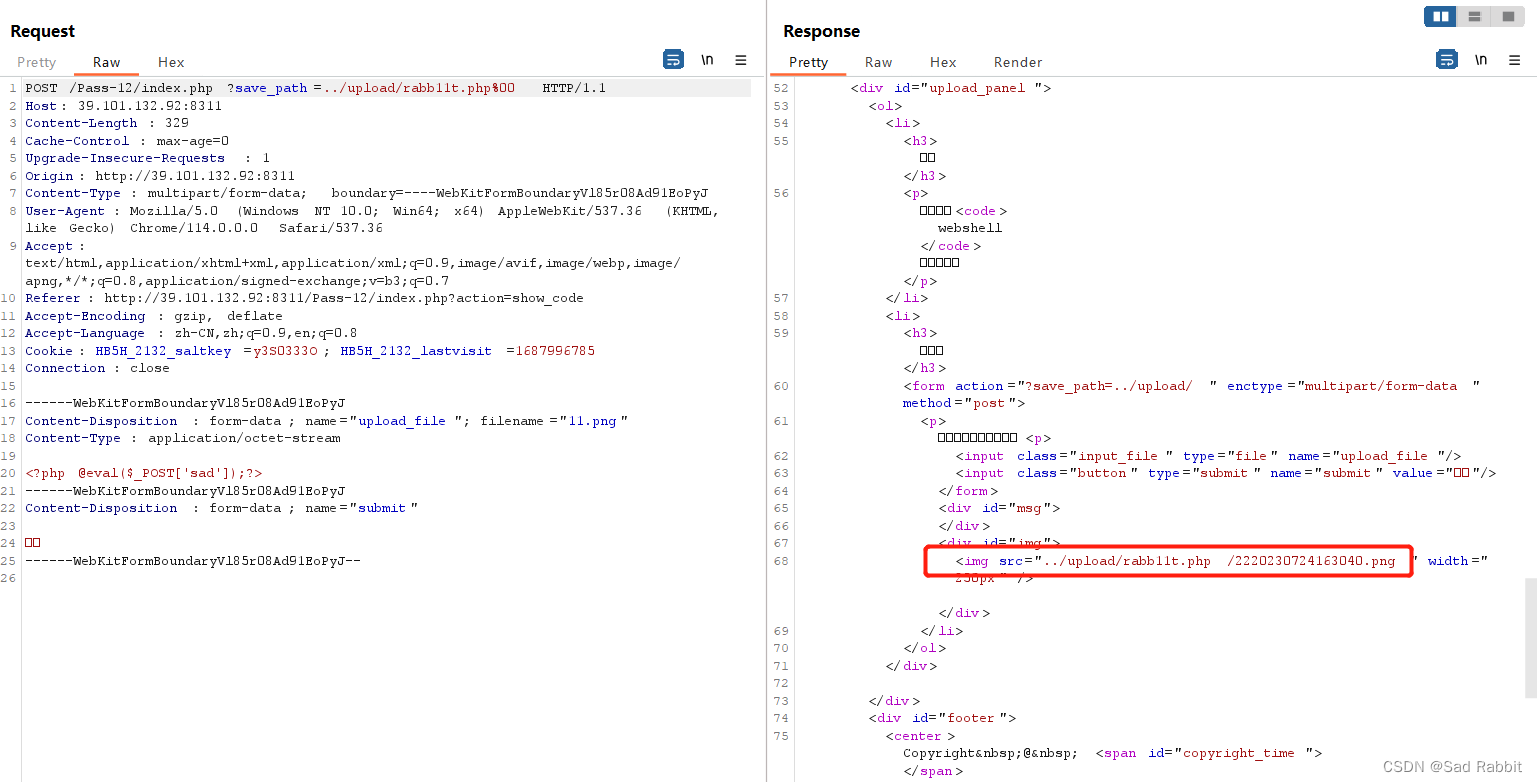
Task: Toggle the \n non-printable characters button in Response
Action: (1480, 60)
